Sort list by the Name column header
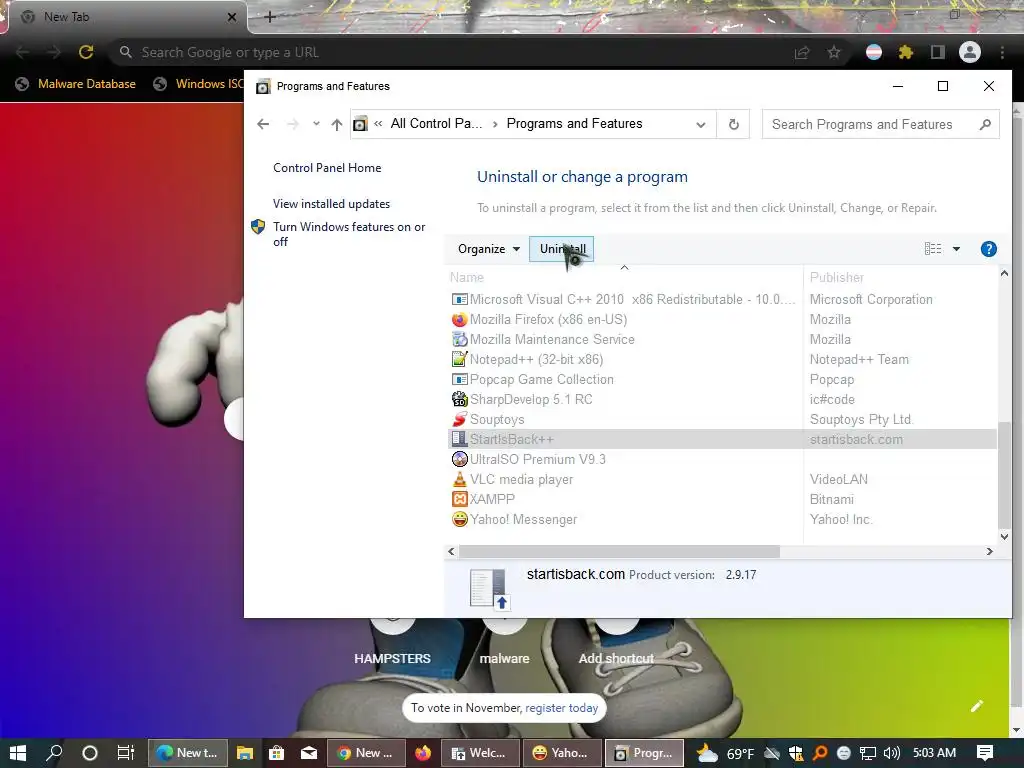This screenshot has height=768, width=1024. tap(467, 278)
